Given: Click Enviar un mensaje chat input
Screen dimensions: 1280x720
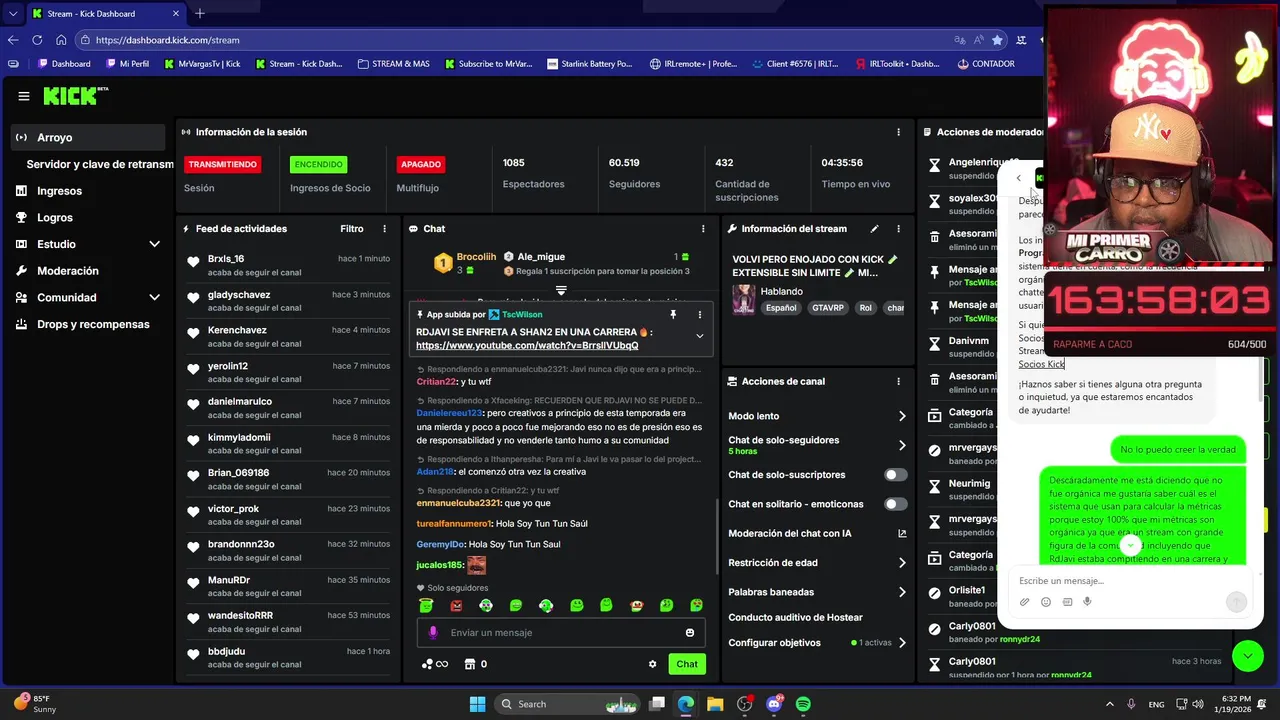Looking at the screenshot, I should click(561, 632).
